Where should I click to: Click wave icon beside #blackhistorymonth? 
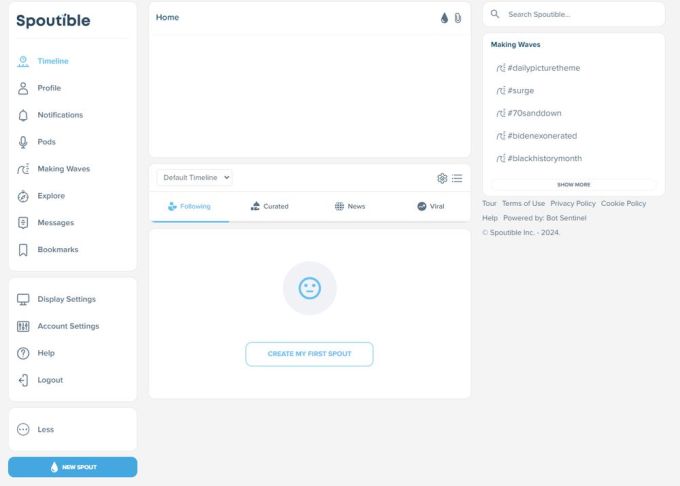501,158
